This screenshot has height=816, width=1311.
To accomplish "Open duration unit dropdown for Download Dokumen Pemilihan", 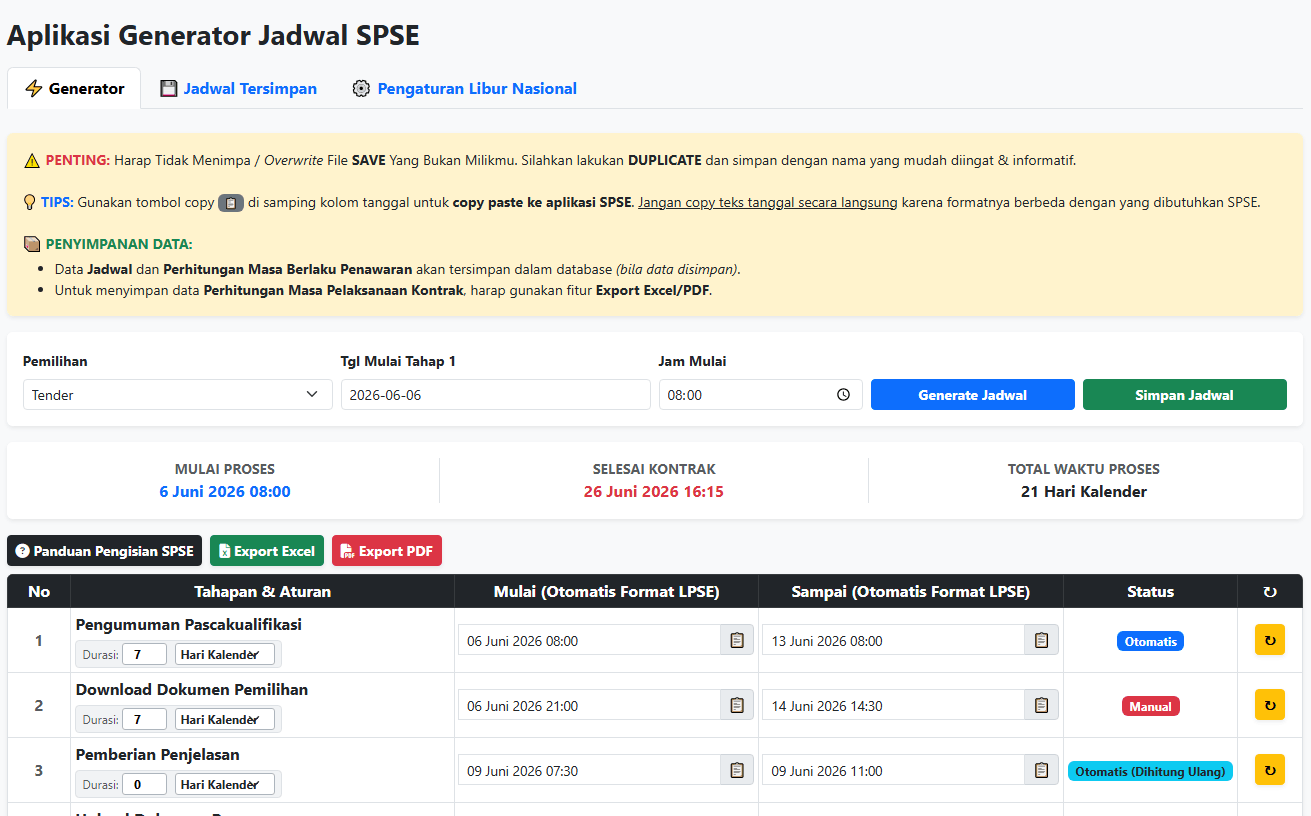I will 225,720.
